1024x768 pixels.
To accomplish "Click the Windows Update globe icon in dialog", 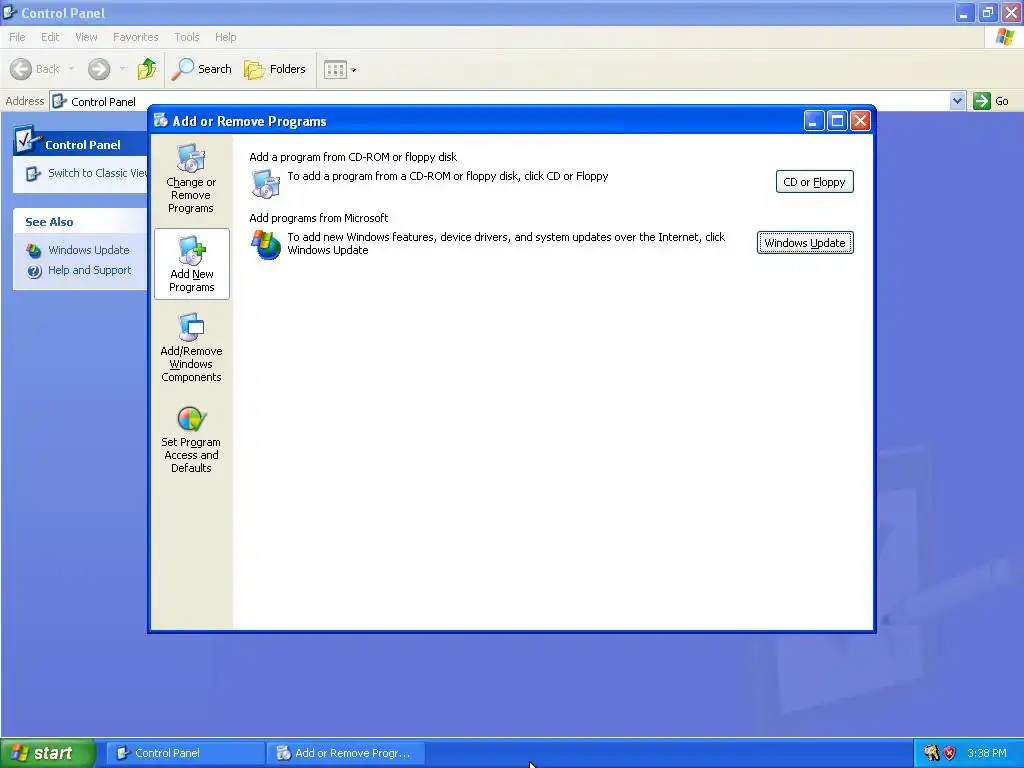I will point(266,244).
